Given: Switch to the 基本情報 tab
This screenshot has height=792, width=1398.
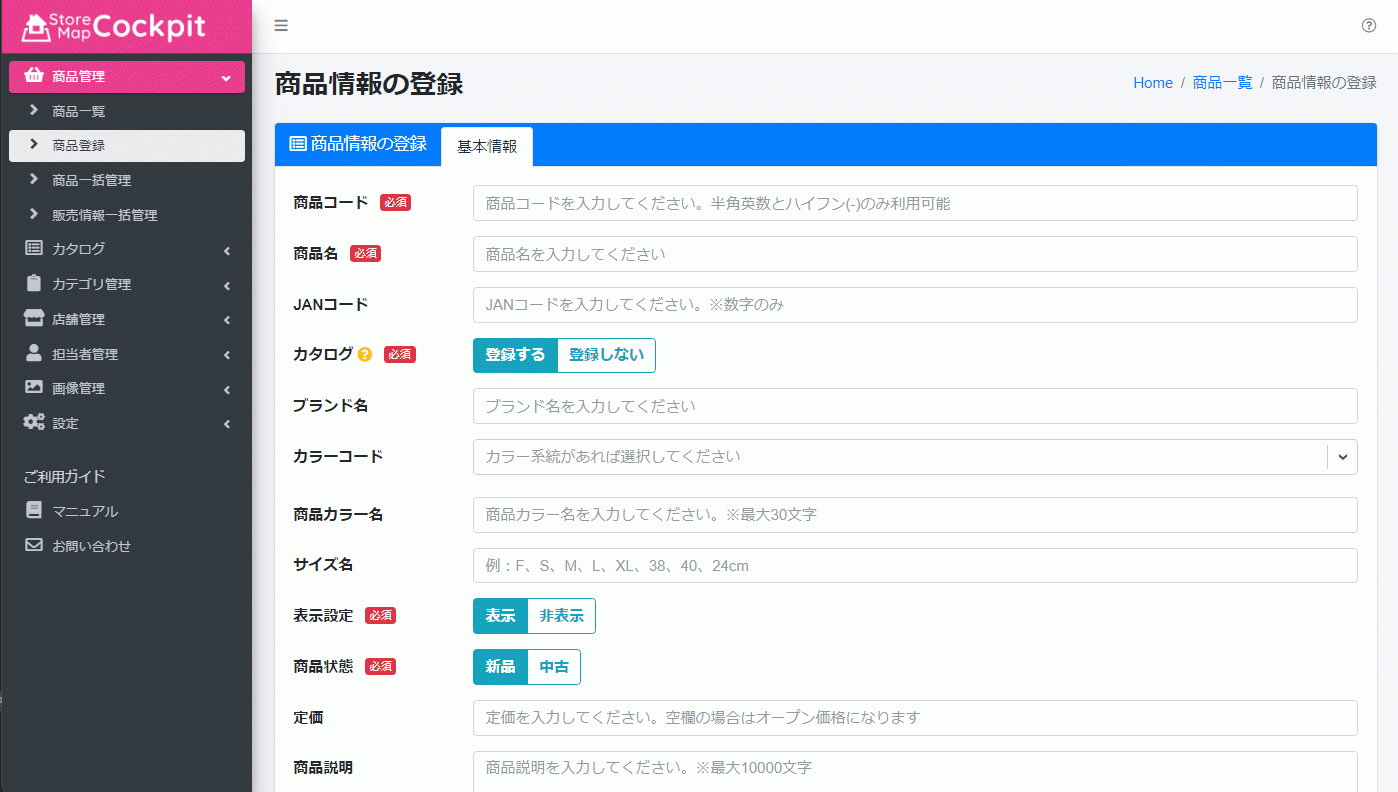Looking at the screenshot, I should [487, 146].
